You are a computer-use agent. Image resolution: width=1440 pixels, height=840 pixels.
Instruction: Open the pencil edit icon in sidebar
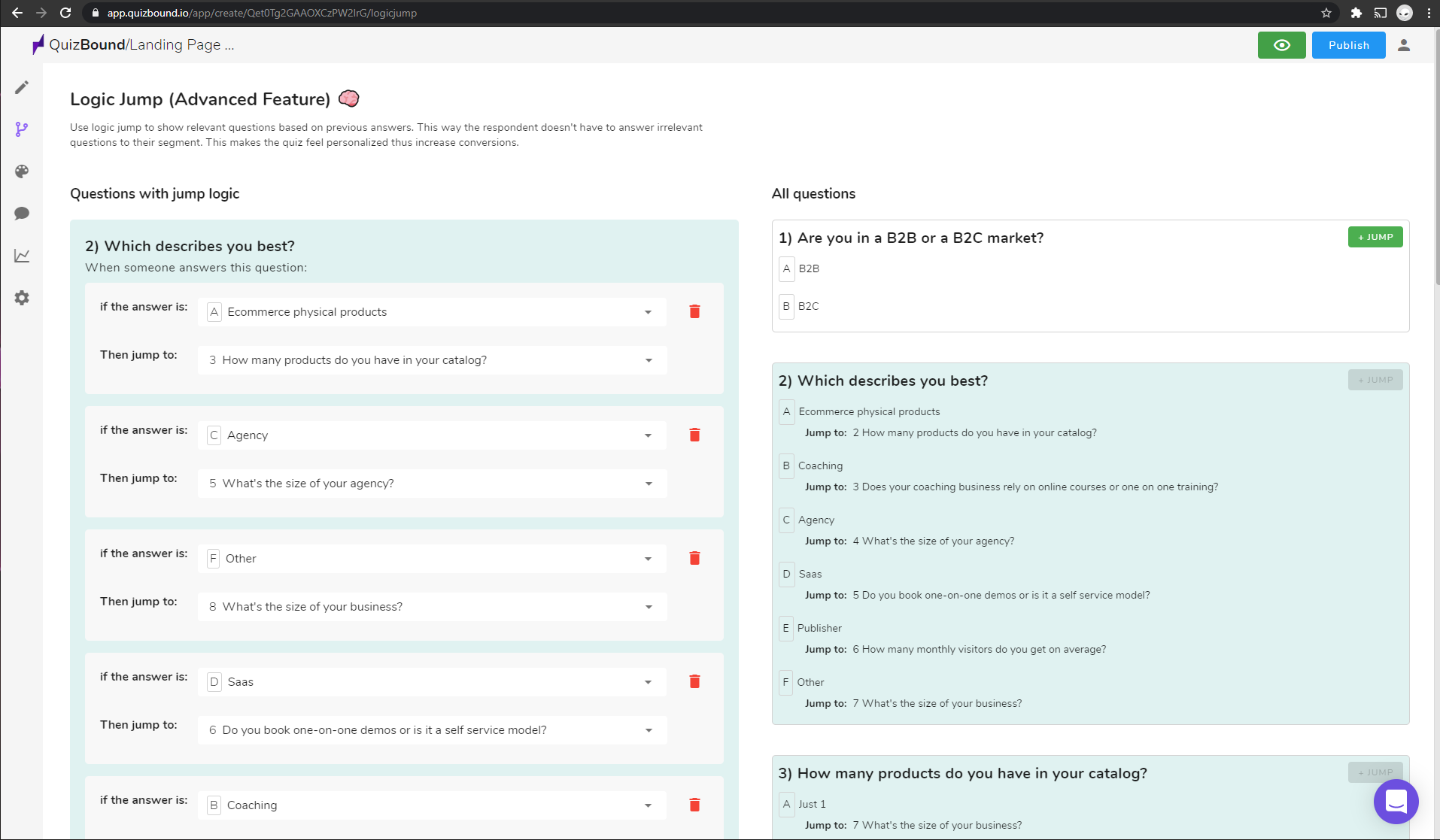click(22, 87)
